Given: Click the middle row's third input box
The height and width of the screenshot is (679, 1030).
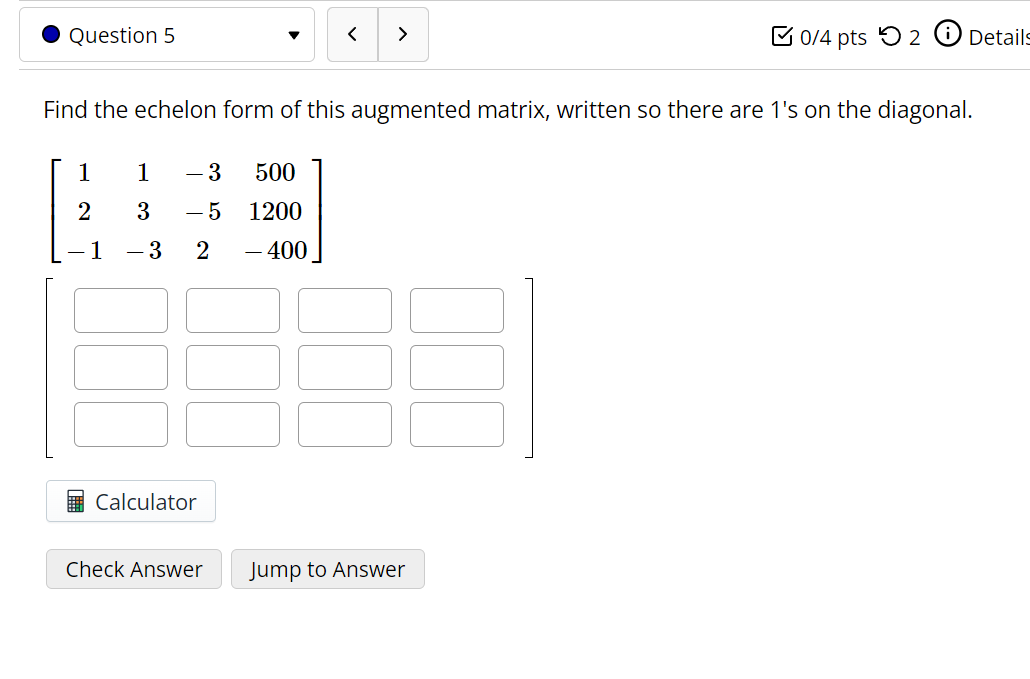Looking at the screenshot, I should (344, 367).
